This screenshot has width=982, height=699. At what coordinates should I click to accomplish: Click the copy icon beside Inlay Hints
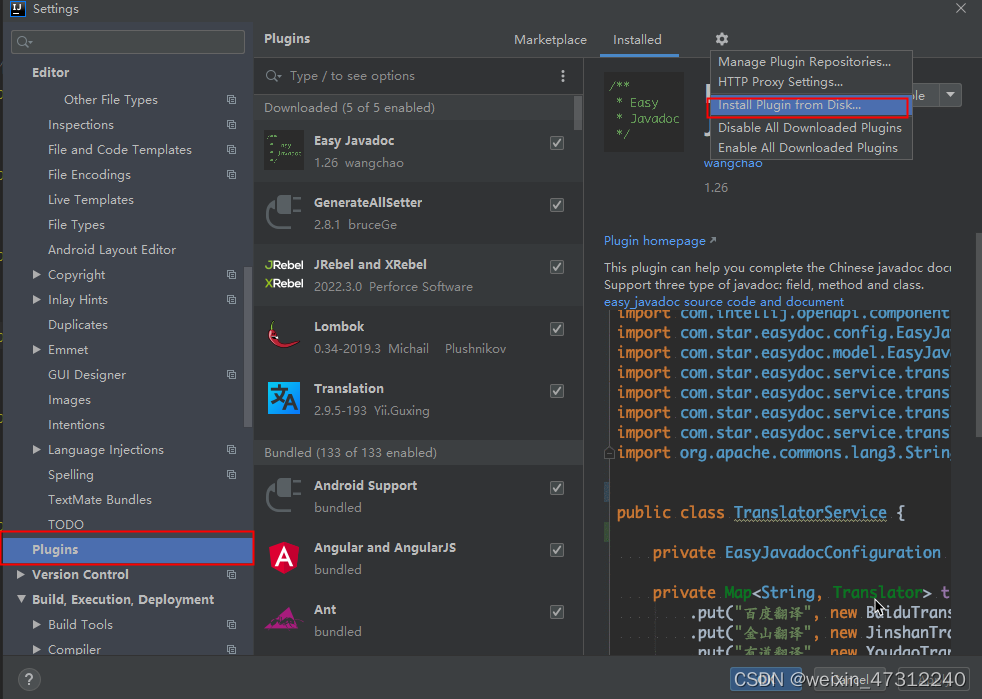tap(232, 299)
